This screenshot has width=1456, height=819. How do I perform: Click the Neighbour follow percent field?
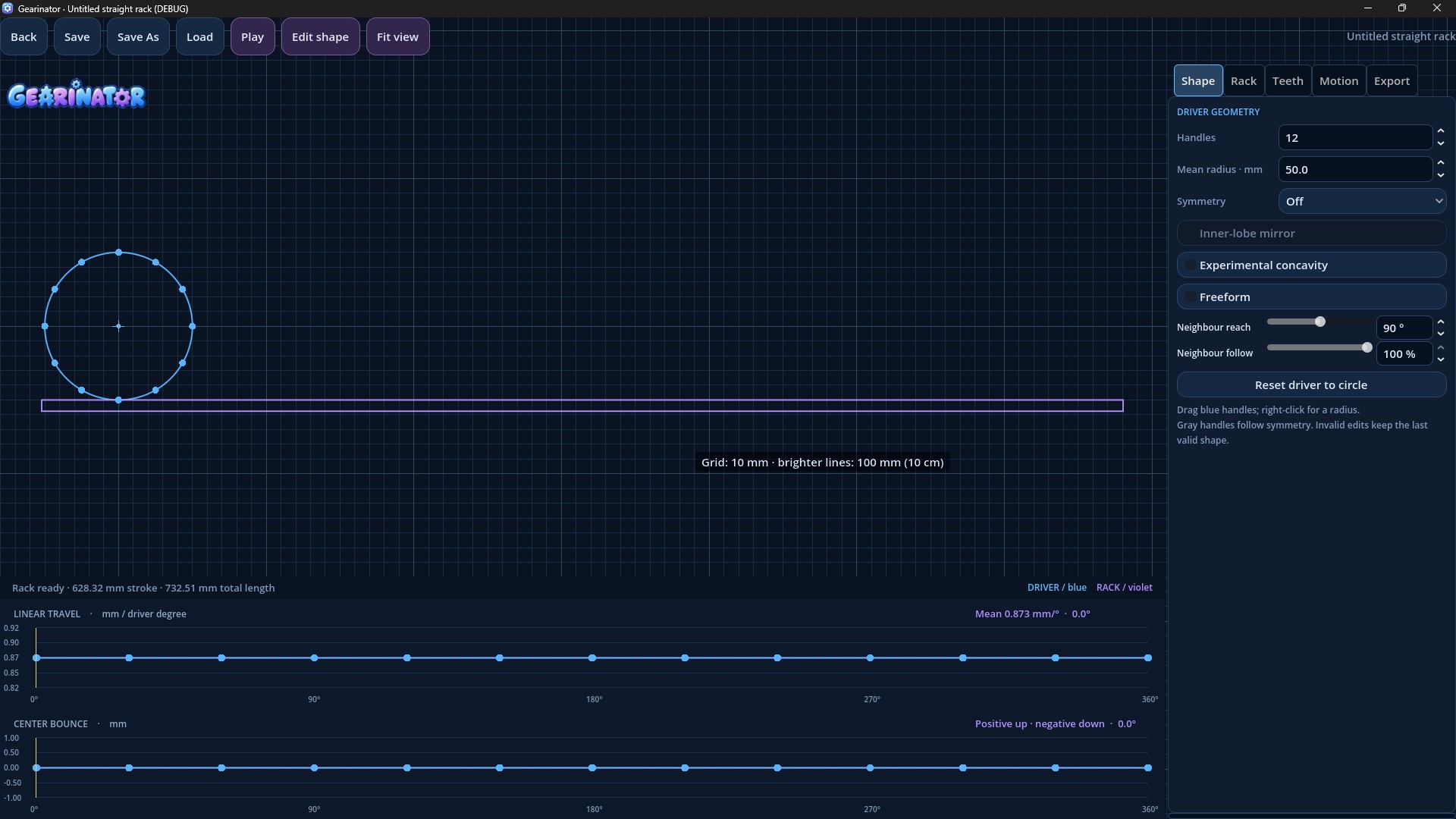[x=1404, y=353]
